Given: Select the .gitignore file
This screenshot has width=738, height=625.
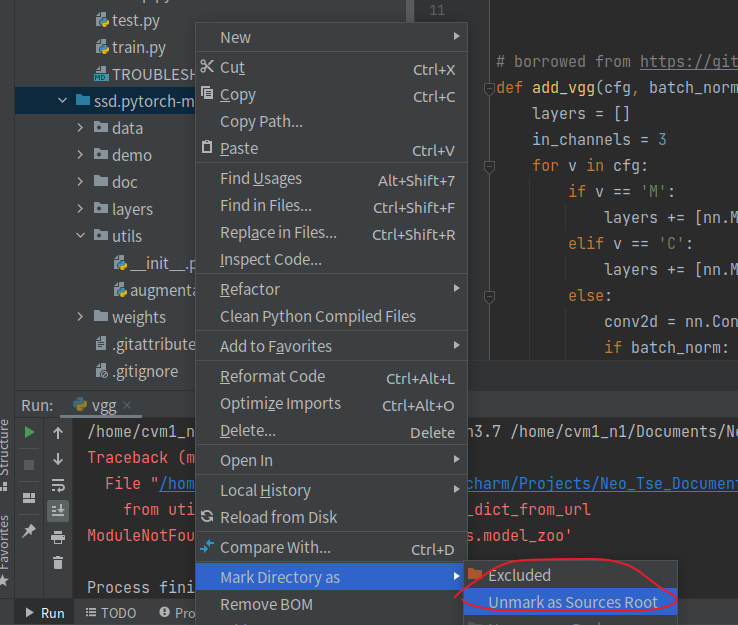Looking at the screenshot, I should coord(136,371).
